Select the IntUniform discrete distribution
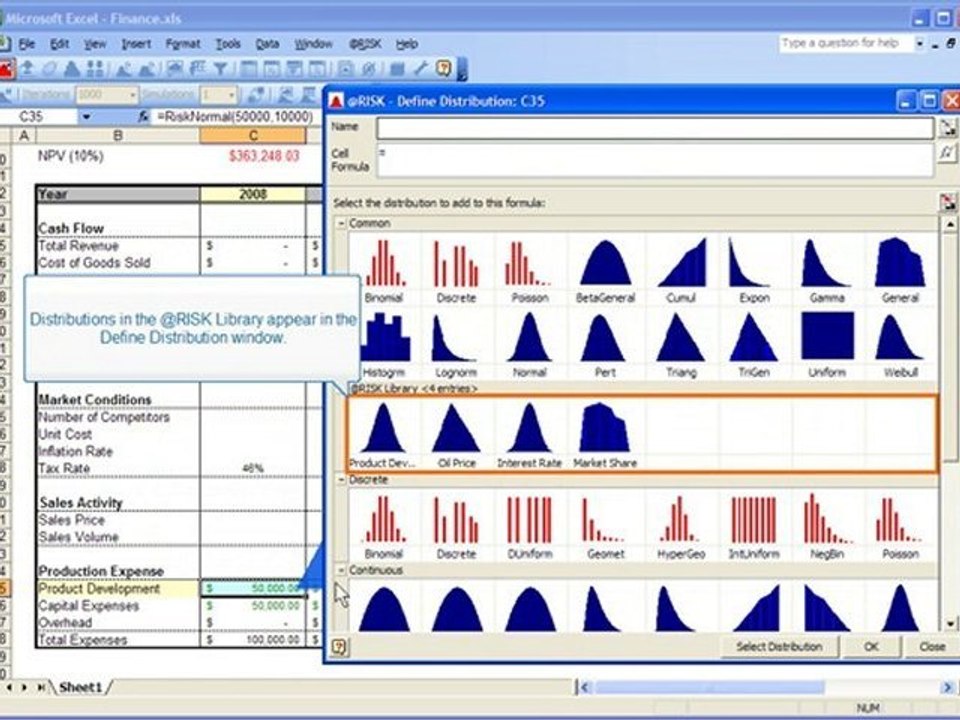 (754, 527)
